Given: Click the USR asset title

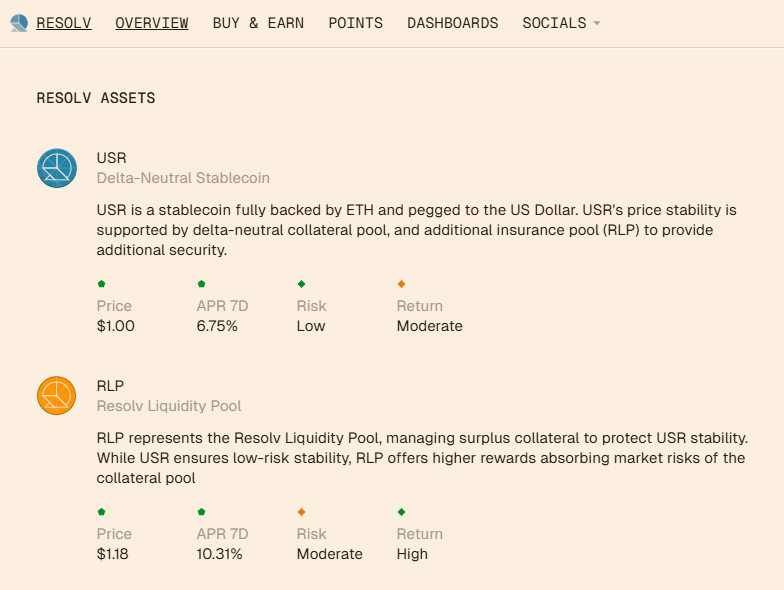Looking at the screenshot, I should pos(112,158).
